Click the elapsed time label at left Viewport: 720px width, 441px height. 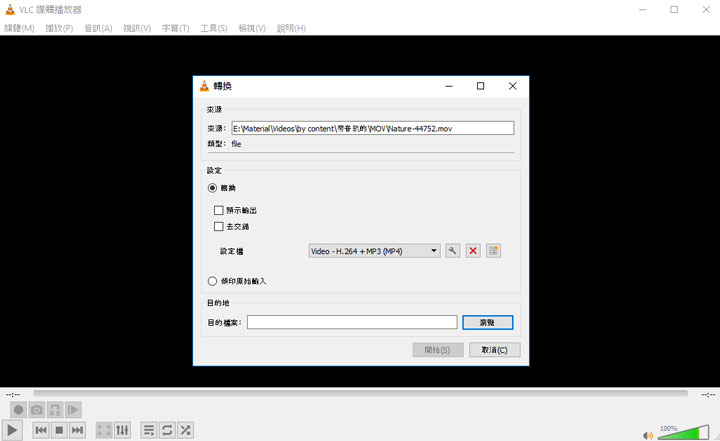(x=13, y=394)
